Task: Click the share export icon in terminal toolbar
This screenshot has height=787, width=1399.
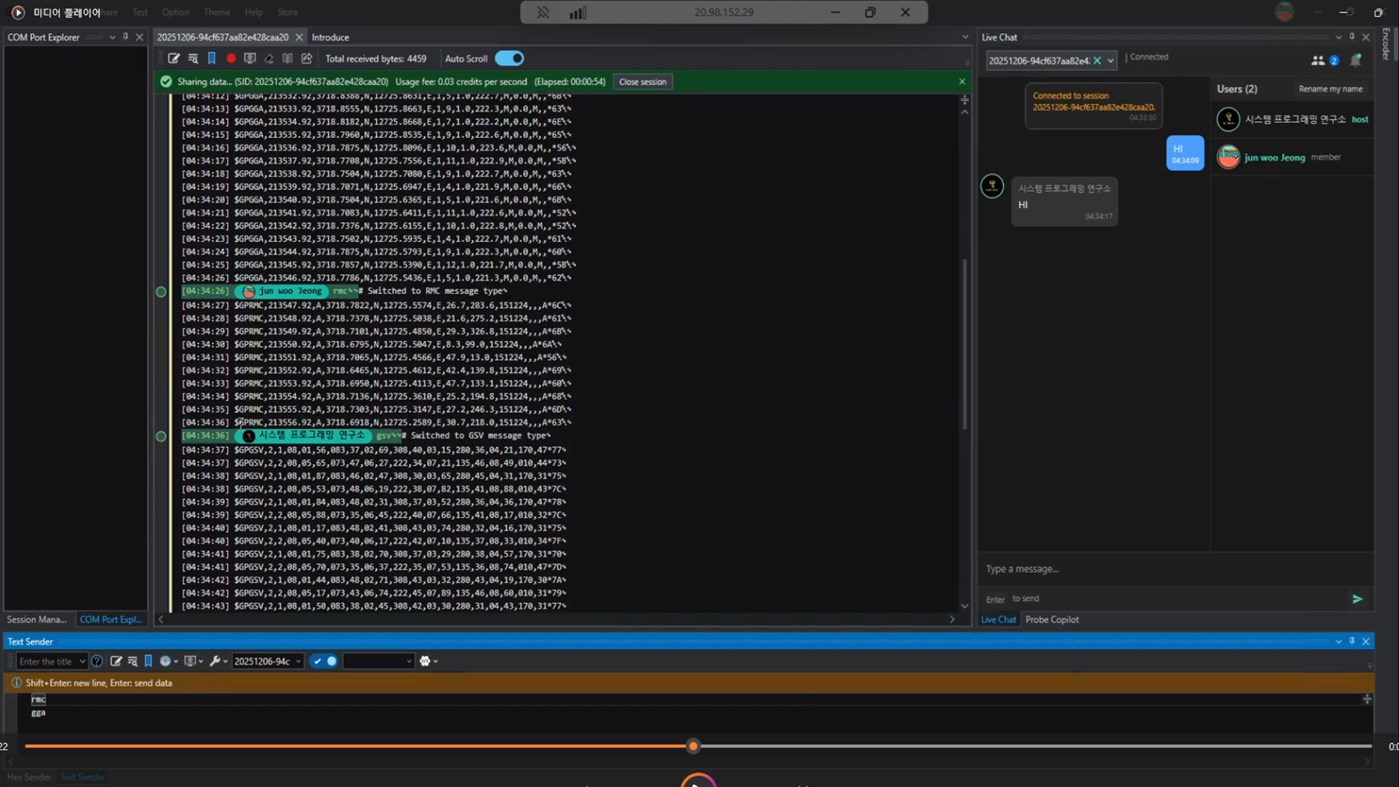Action: 307,58
